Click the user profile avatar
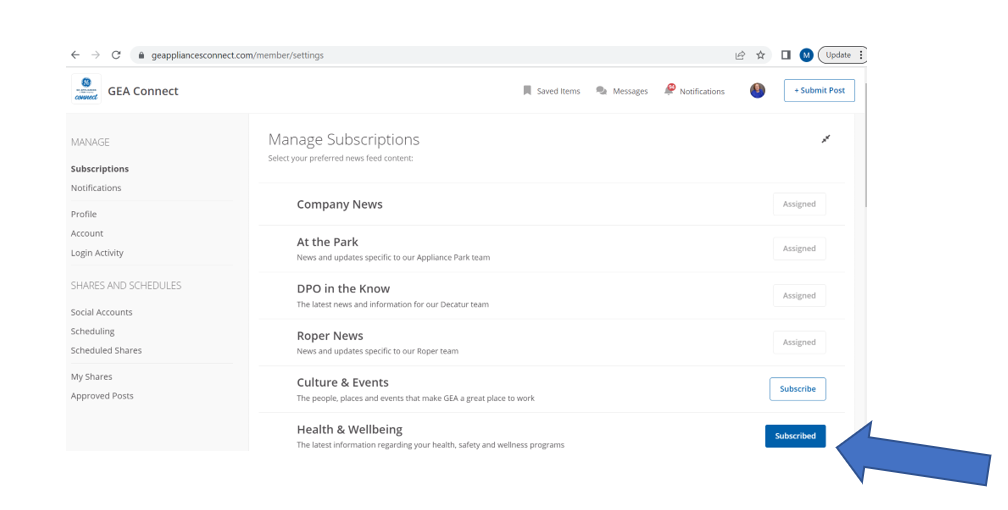Image resolution: width=1008 pixels, height=510 pixels. 757,91
